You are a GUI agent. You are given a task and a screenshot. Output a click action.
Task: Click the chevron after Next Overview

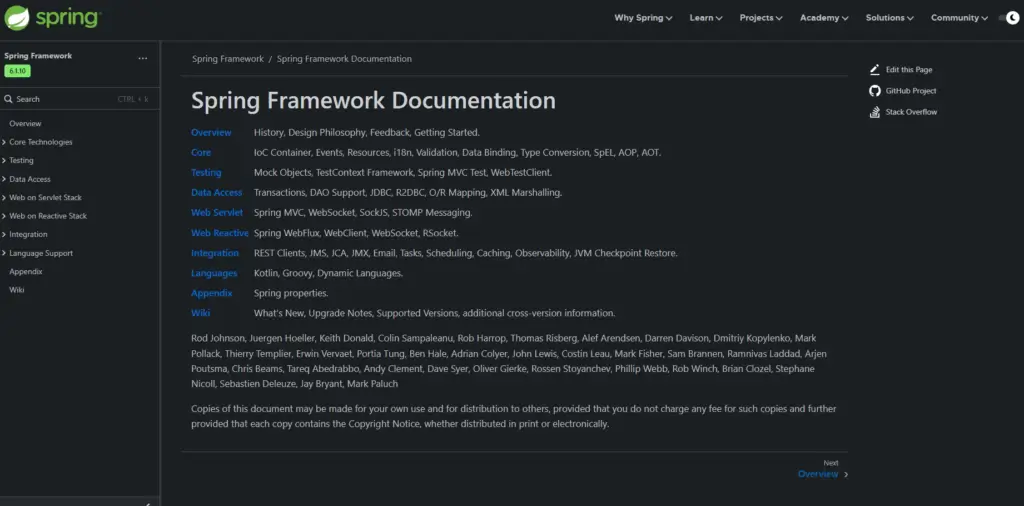tap(846, 475)
